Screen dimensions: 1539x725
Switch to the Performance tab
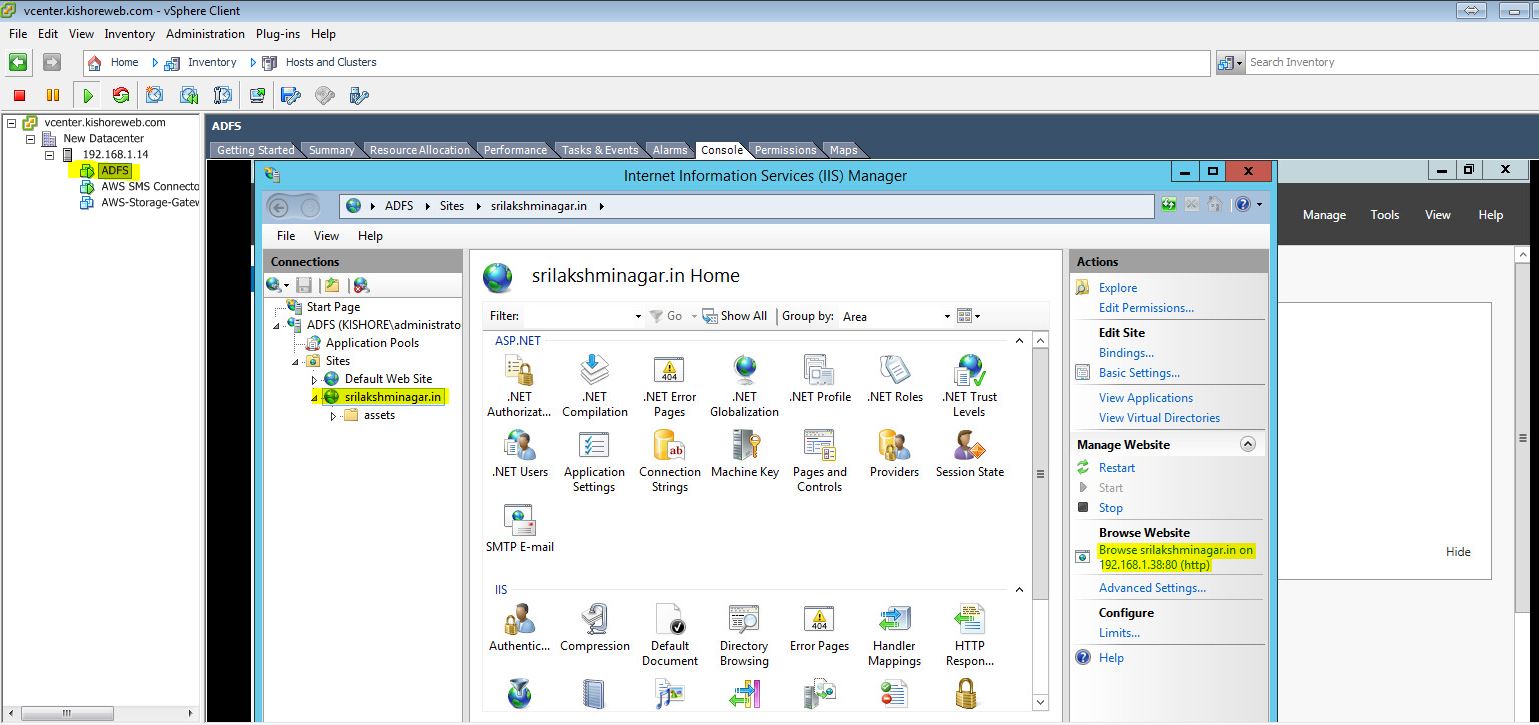point(515,150)
